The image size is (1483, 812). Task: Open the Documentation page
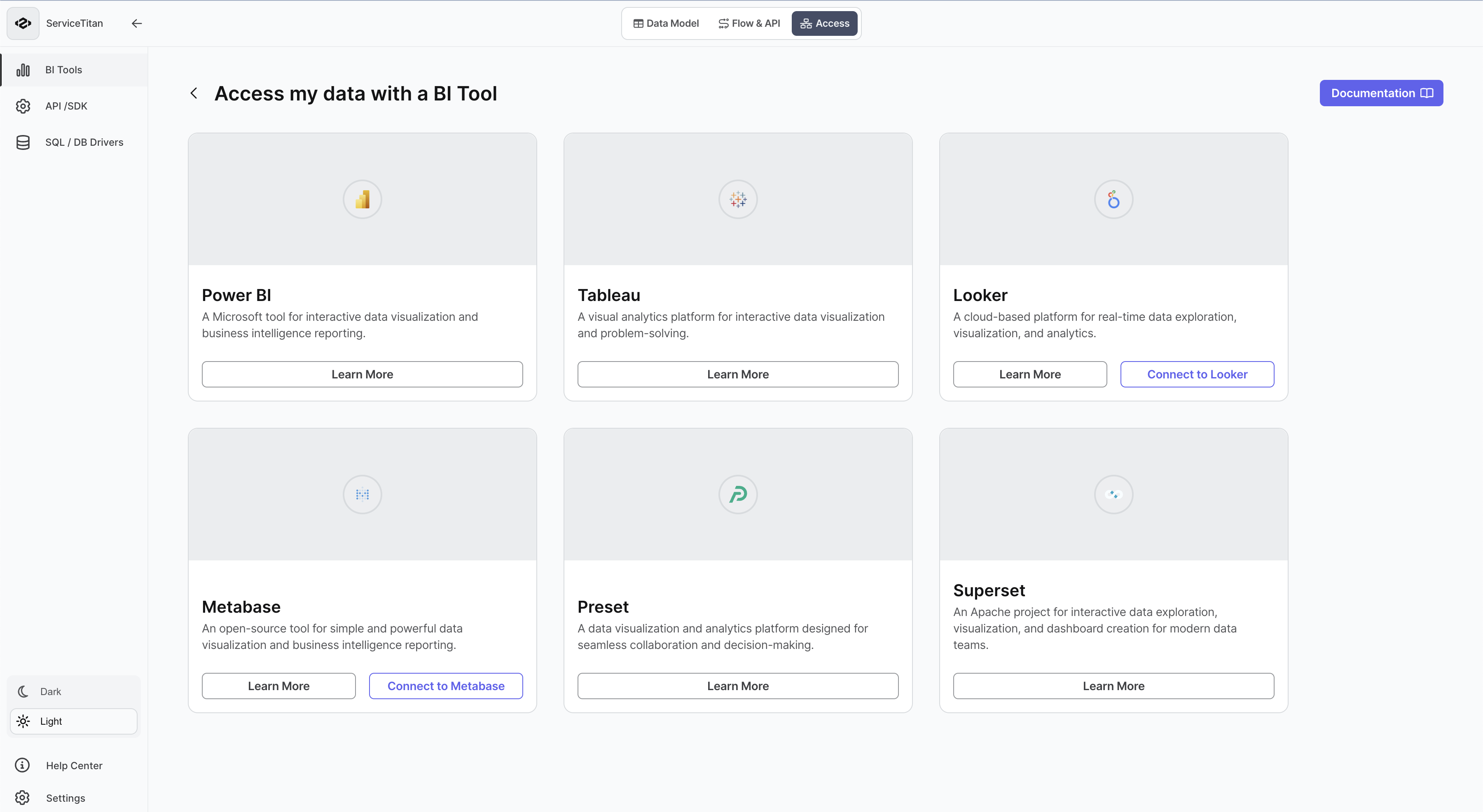tap(1381, 93)
